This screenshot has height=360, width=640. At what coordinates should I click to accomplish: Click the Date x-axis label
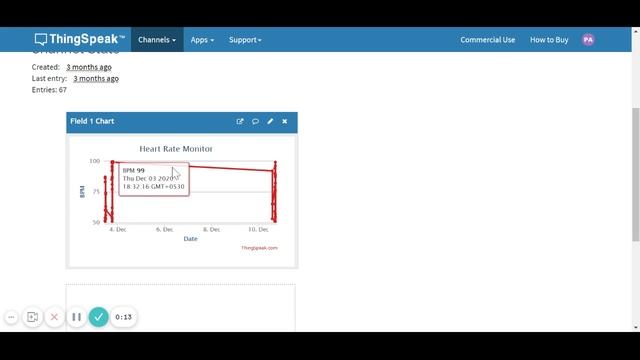190,239
